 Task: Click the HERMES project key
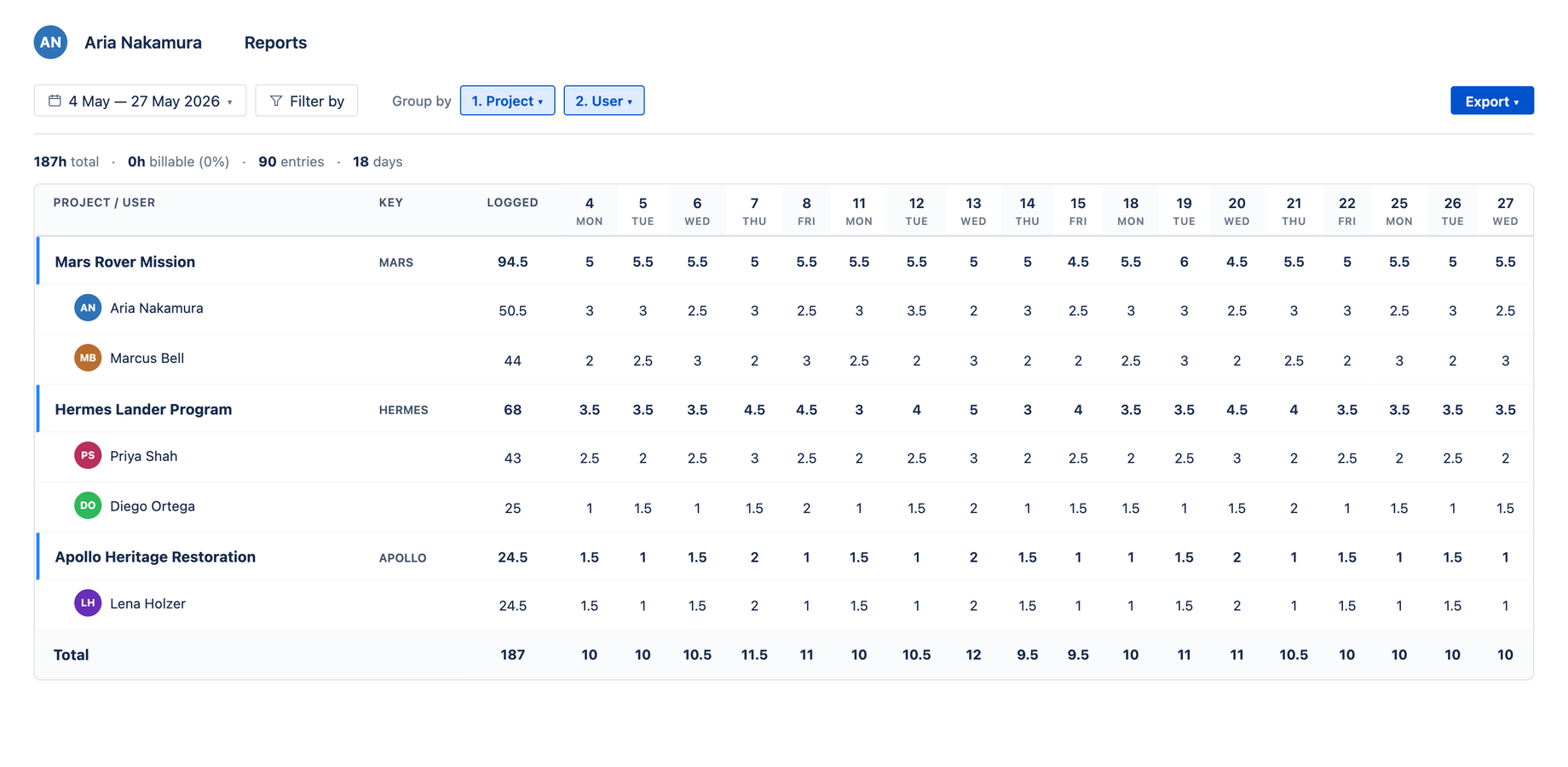403,410
